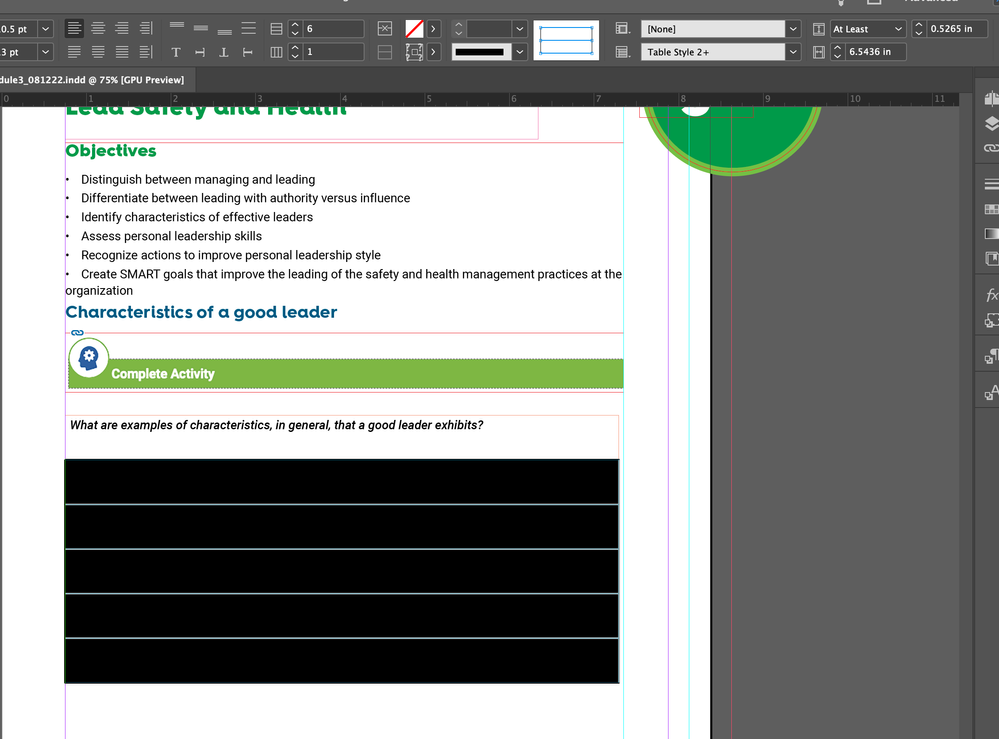The height and width of the screenshot is (739, 999).
Task: Toggle align left paragraph alignment
Action: tap(74, 29)
